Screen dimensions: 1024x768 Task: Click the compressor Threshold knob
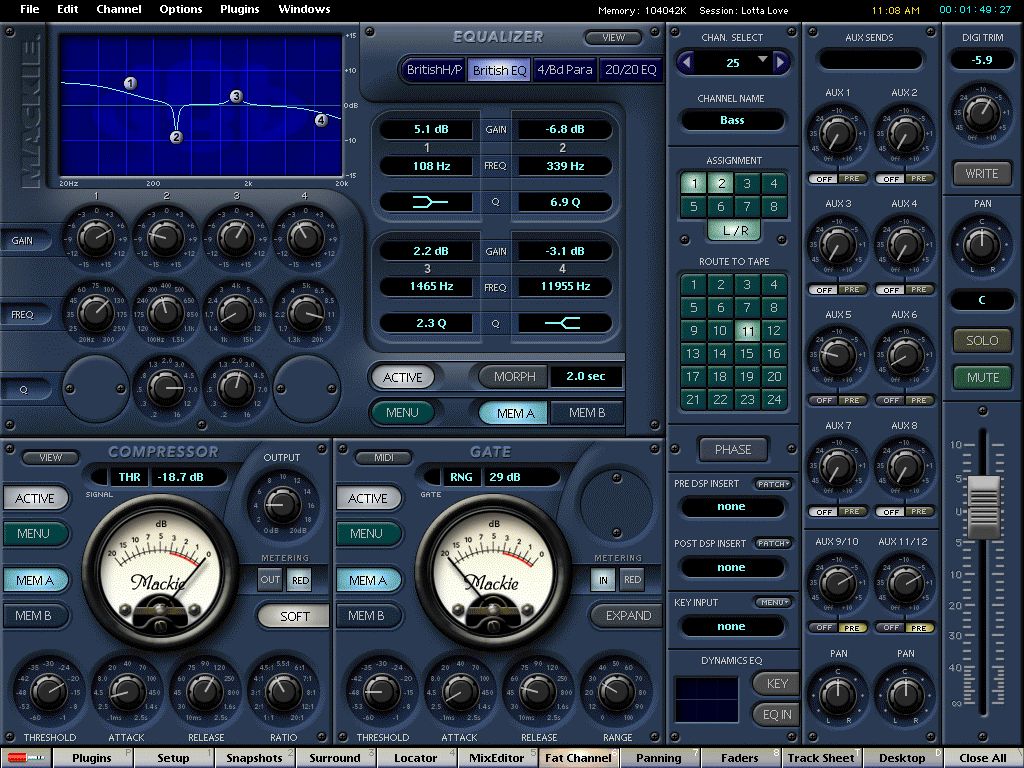pyautogui.click(x=50, y=692)
